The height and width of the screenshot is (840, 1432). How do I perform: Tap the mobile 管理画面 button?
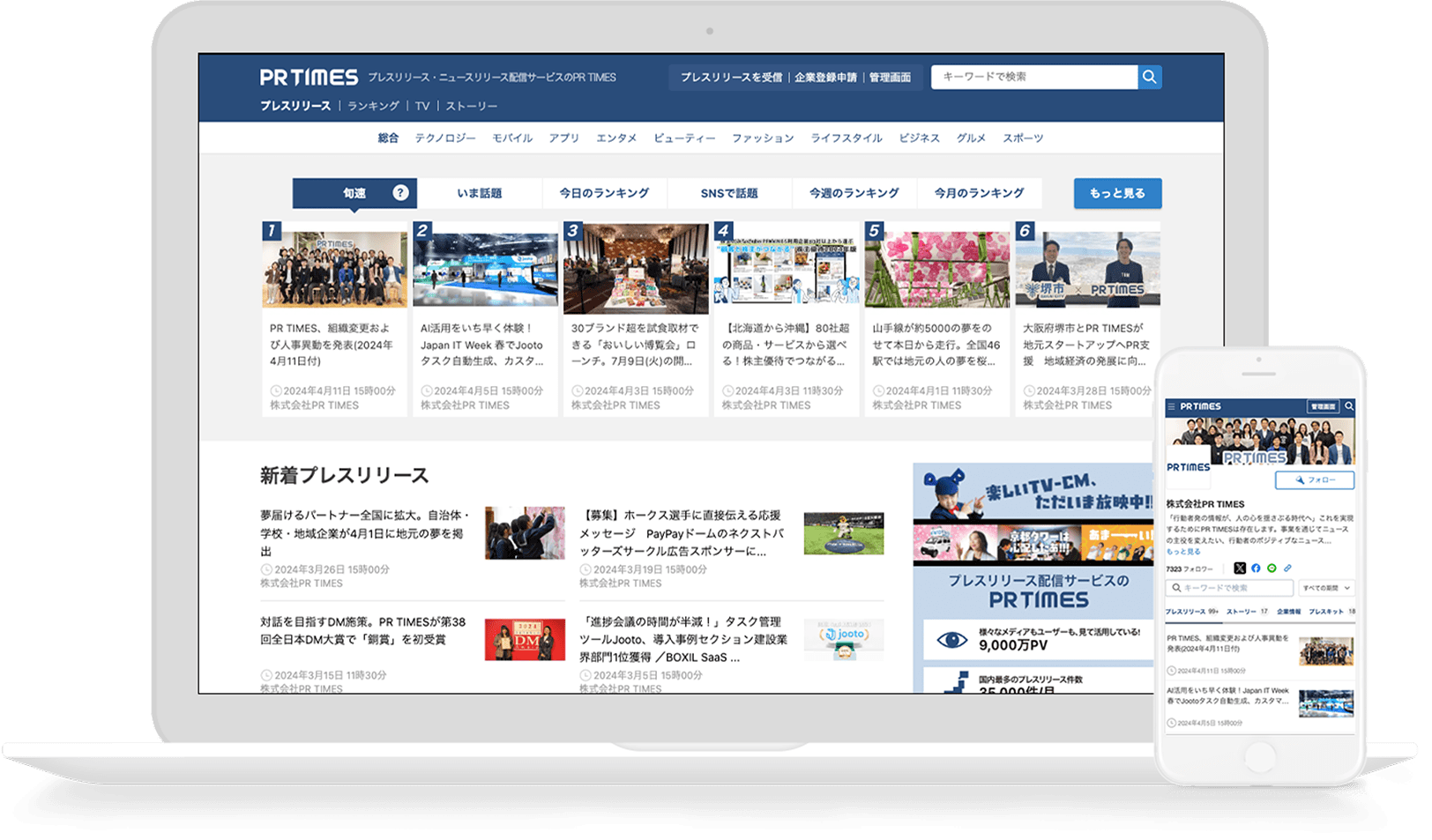pyautogui.click(x=1323, y=406)
